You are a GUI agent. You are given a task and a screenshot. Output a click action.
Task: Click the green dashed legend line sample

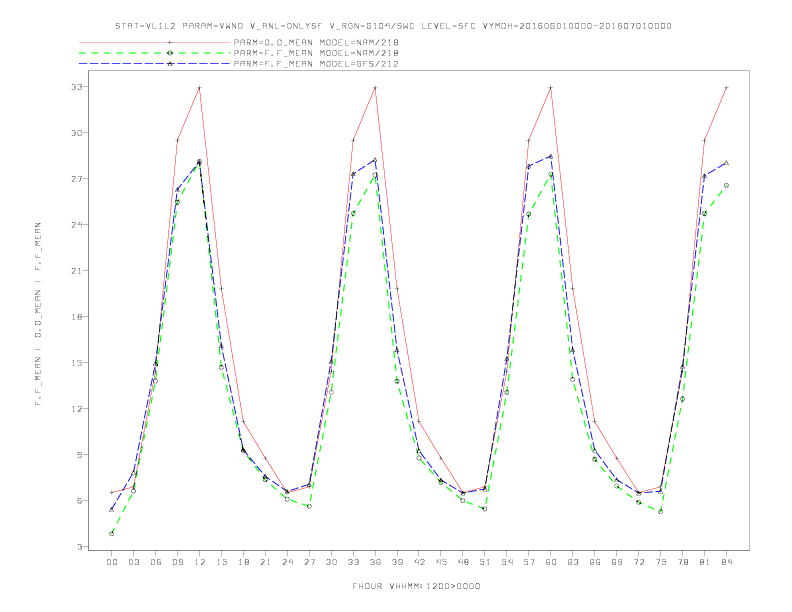click(155, 53)
